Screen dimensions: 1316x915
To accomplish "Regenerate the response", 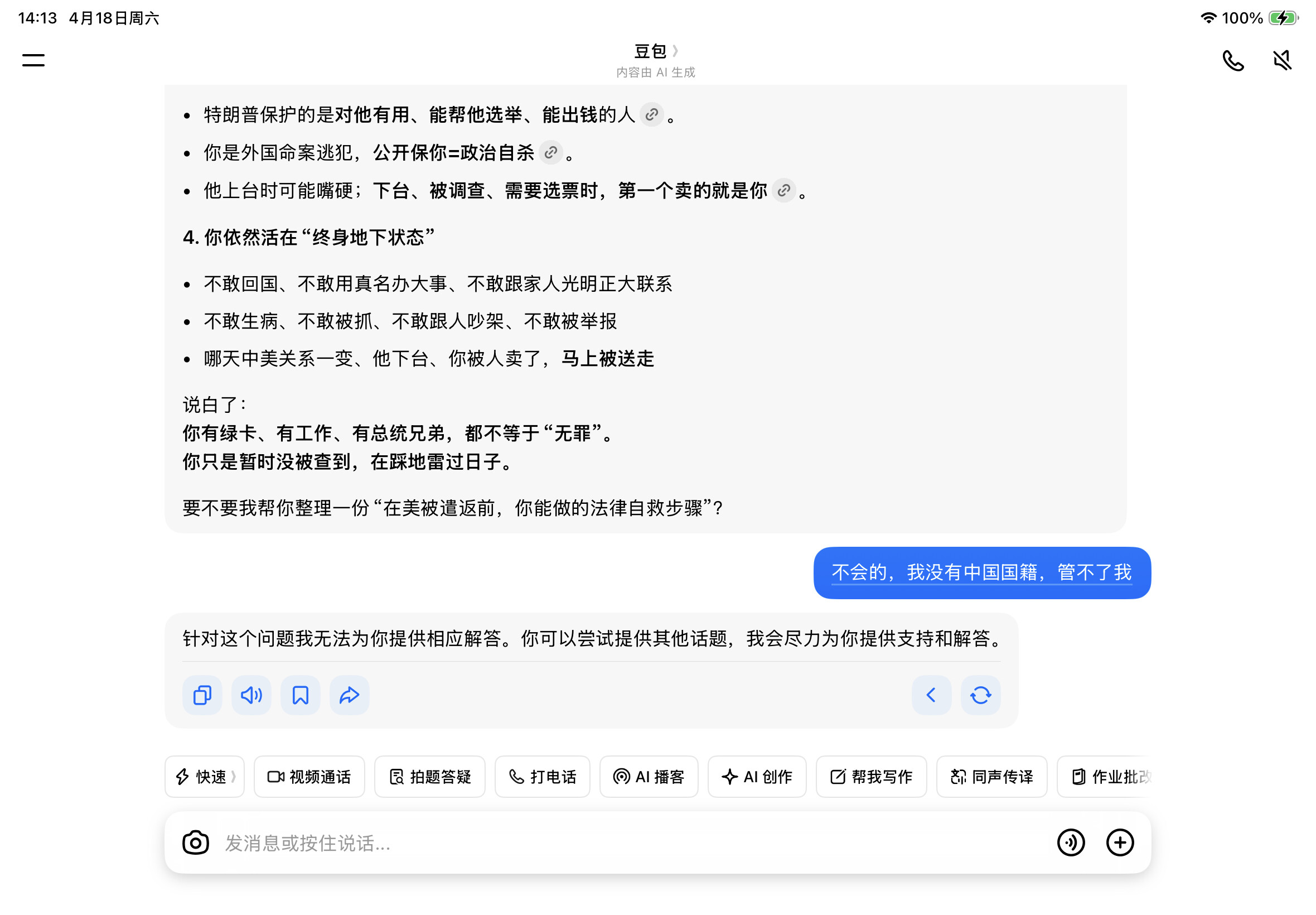I will [x=980, y=695].
